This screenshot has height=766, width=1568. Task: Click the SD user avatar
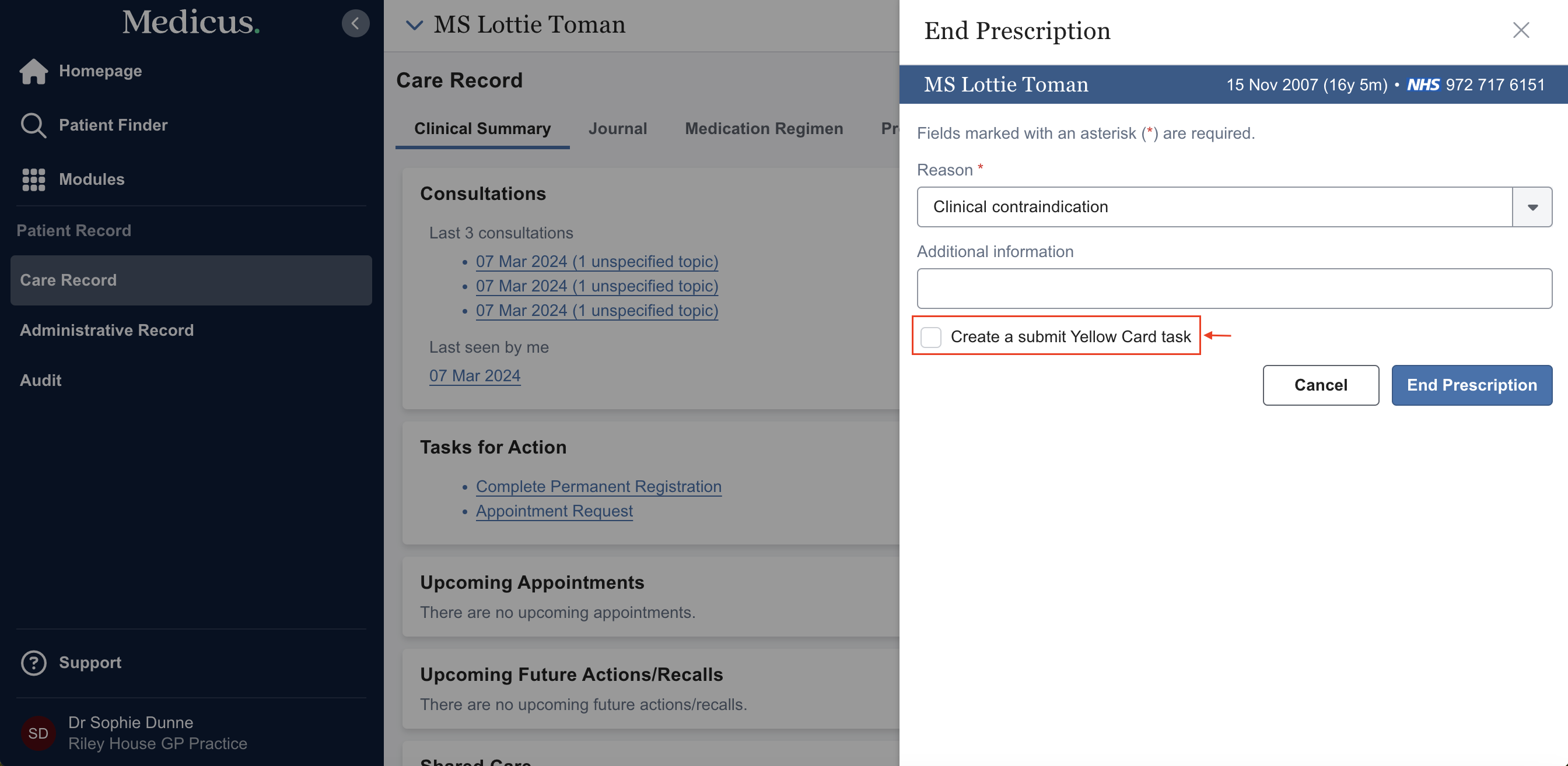[38, 733]
